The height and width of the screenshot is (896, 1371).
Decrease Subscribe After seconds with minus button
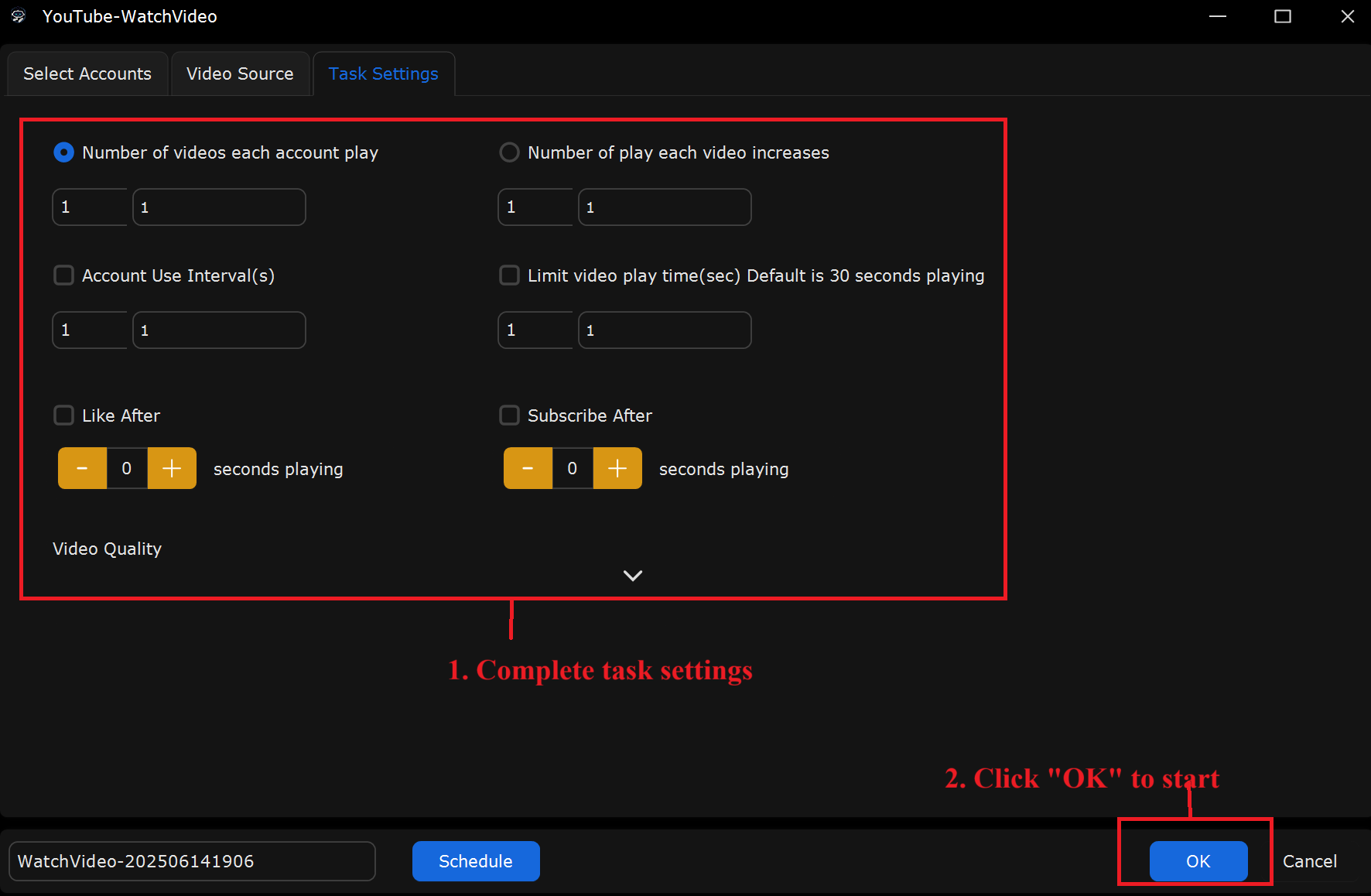pos(528,468)
